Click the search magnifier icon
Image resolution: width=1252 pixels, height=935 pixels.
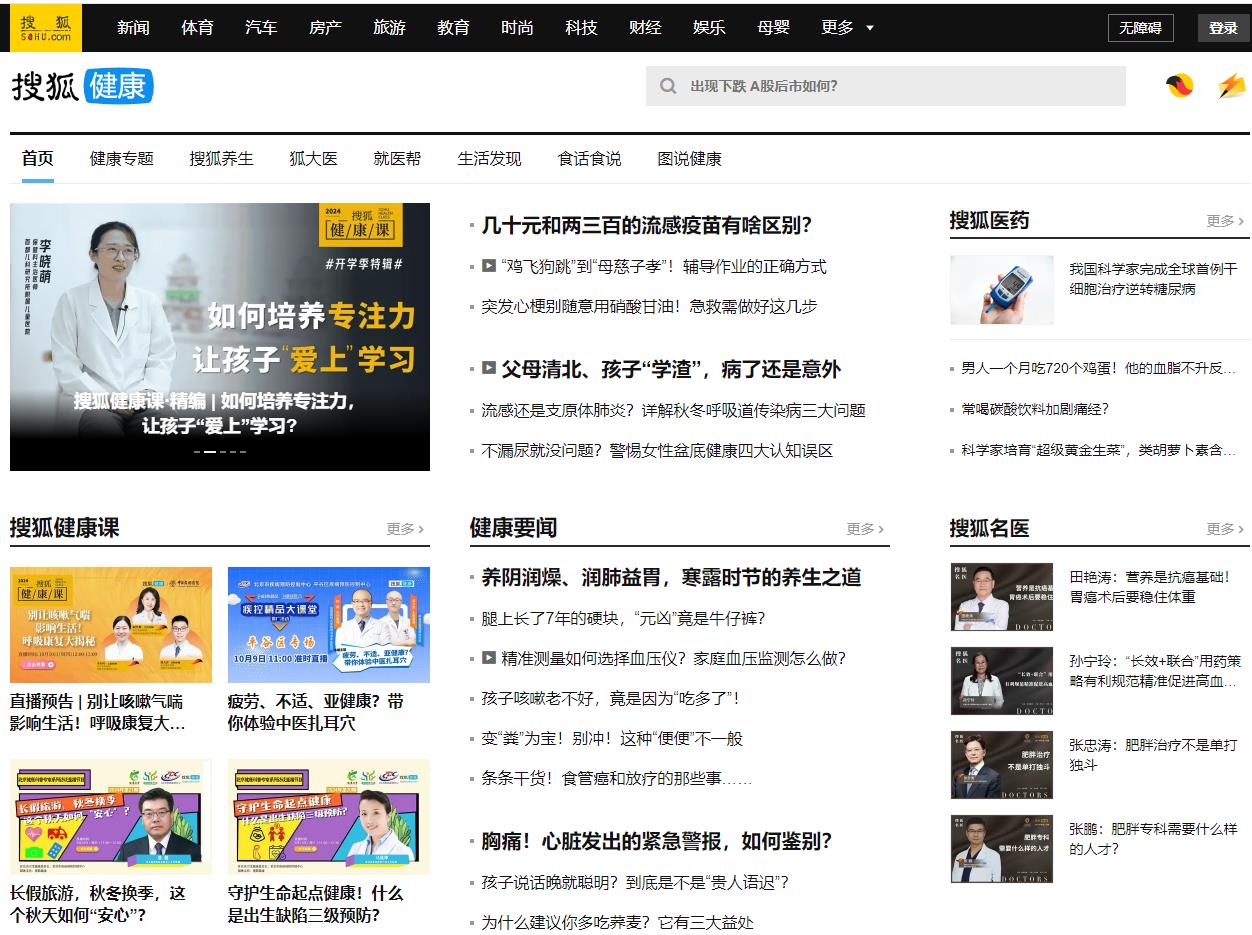point(668,86)
